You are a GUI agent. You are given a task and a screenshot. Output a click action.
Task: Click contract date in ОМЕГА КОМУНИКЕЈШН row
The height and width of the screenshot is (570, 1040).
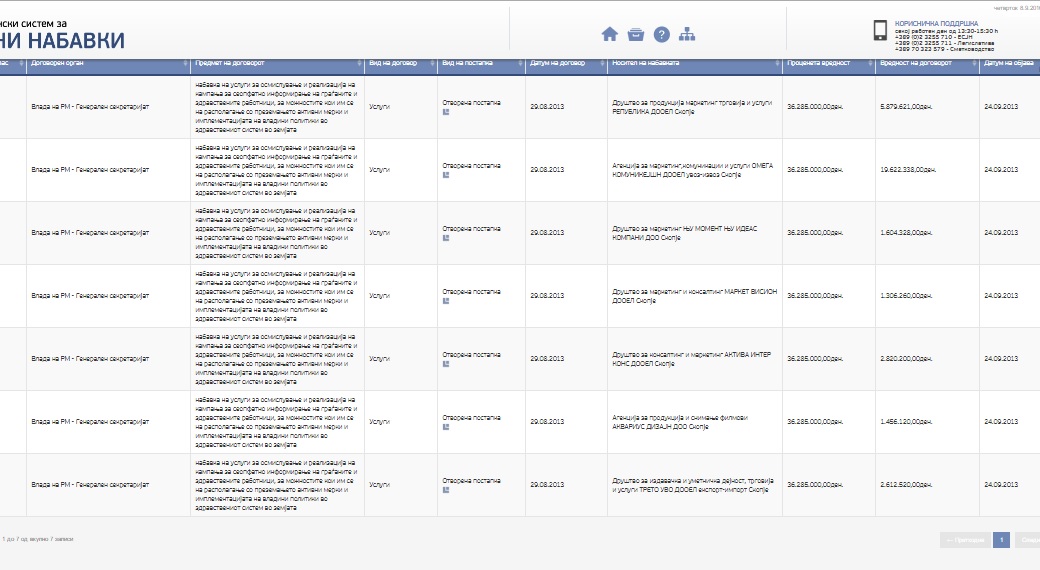tap(547, 170)
